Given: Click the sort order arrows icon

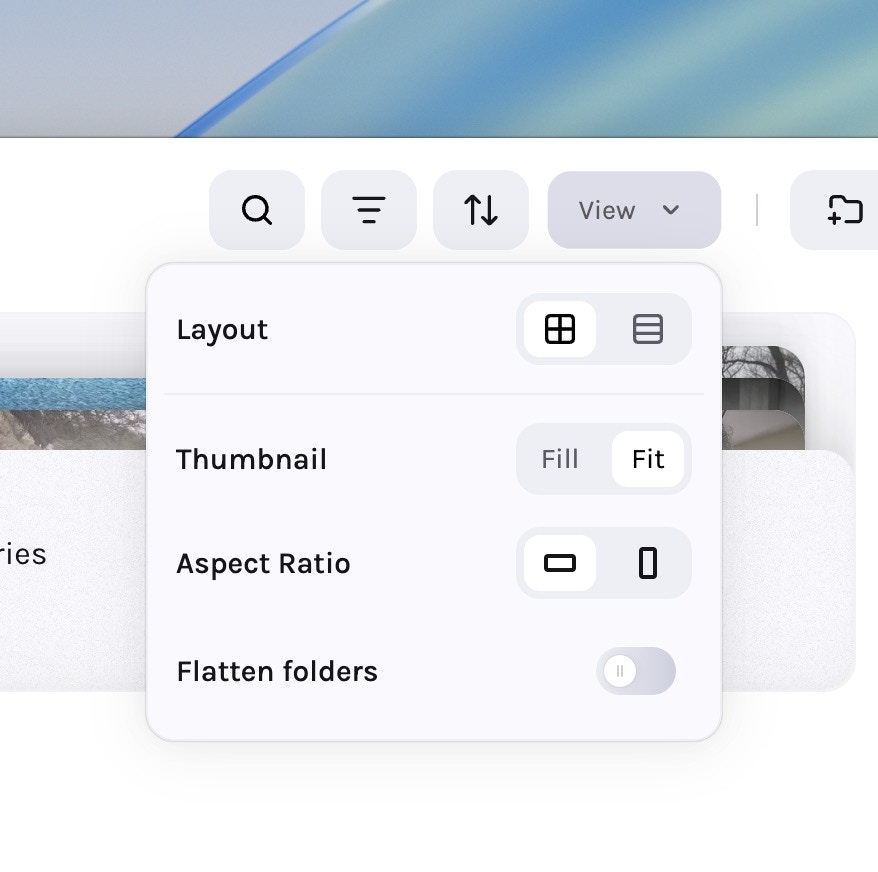Looking at the screenshot, I should click(x=481, y=210).
